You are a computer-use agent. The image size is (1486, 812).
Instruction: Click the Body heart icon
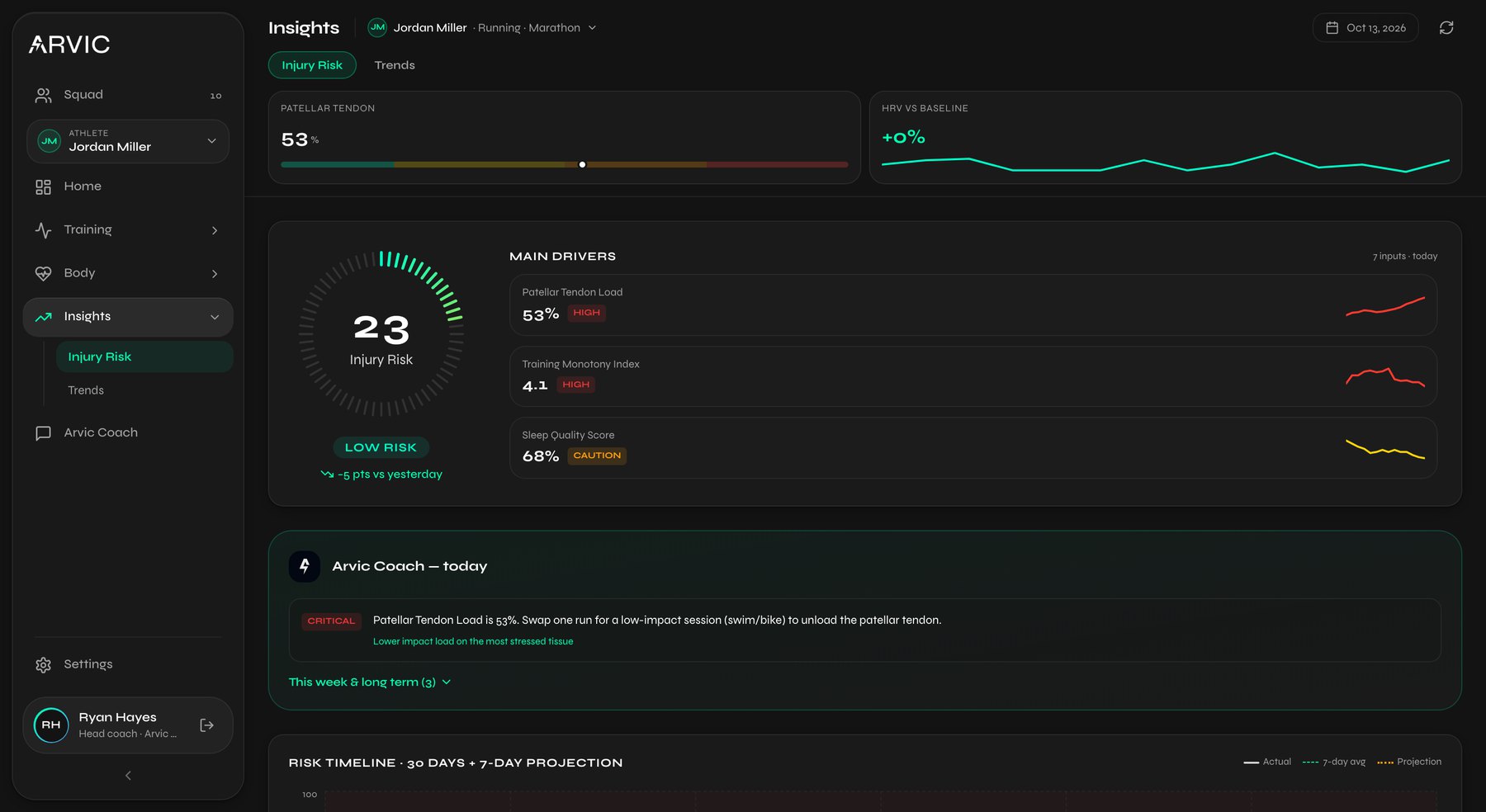(43, 273)
